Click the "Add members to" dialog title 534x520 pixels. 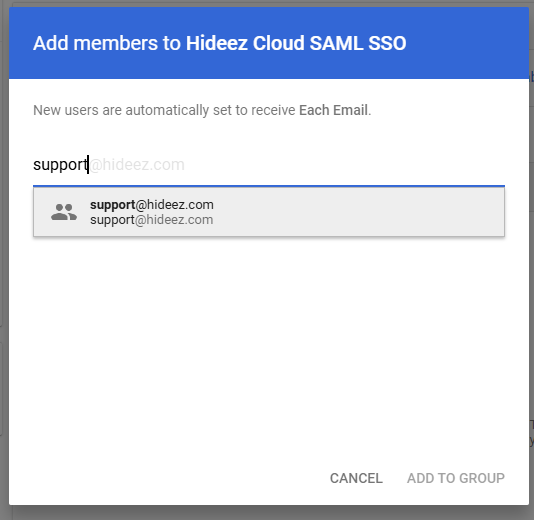click(107, 43)
